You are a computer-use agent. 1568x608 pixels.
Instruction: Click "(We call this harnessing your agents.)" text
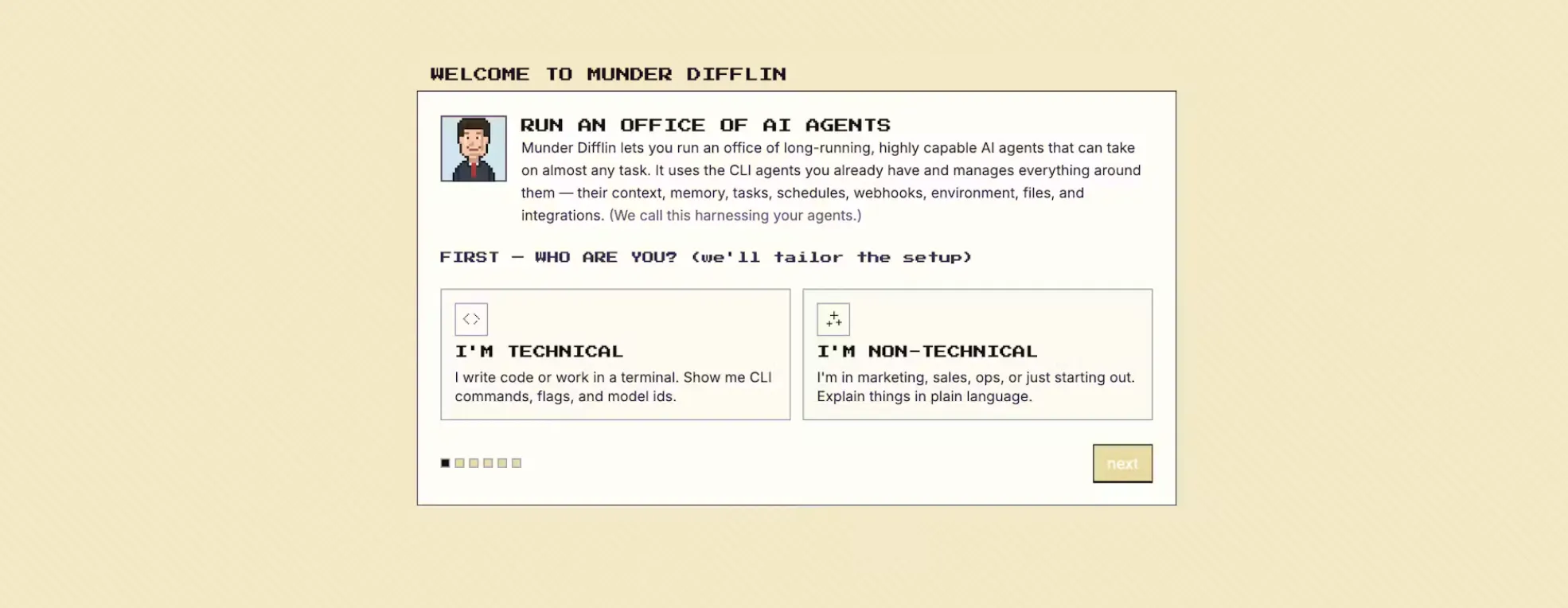(x=735, y=216)
